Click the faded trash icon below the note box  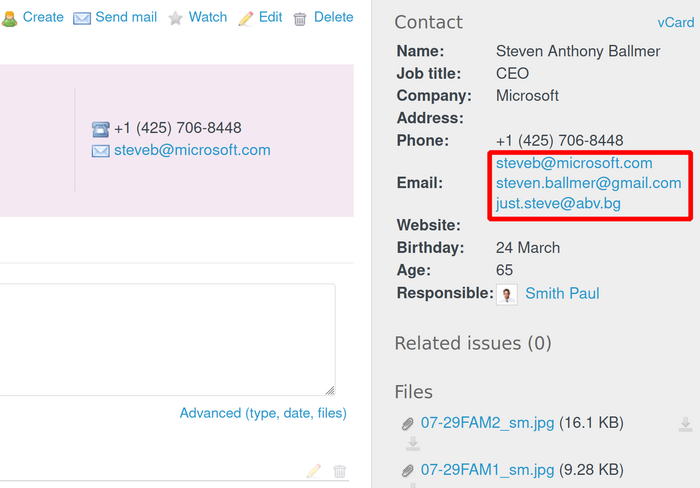point(340,471)
